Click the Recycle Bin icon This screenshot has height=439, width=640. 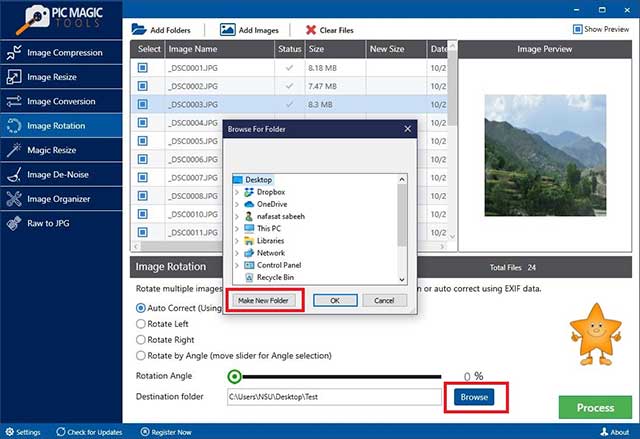click(x=249, y=277)
